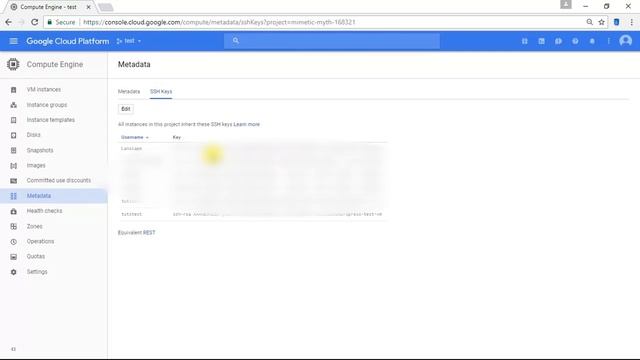This screenshot has height=360, width=640.
Task: Bookmark this page with star icon
Action: [601, 22]
